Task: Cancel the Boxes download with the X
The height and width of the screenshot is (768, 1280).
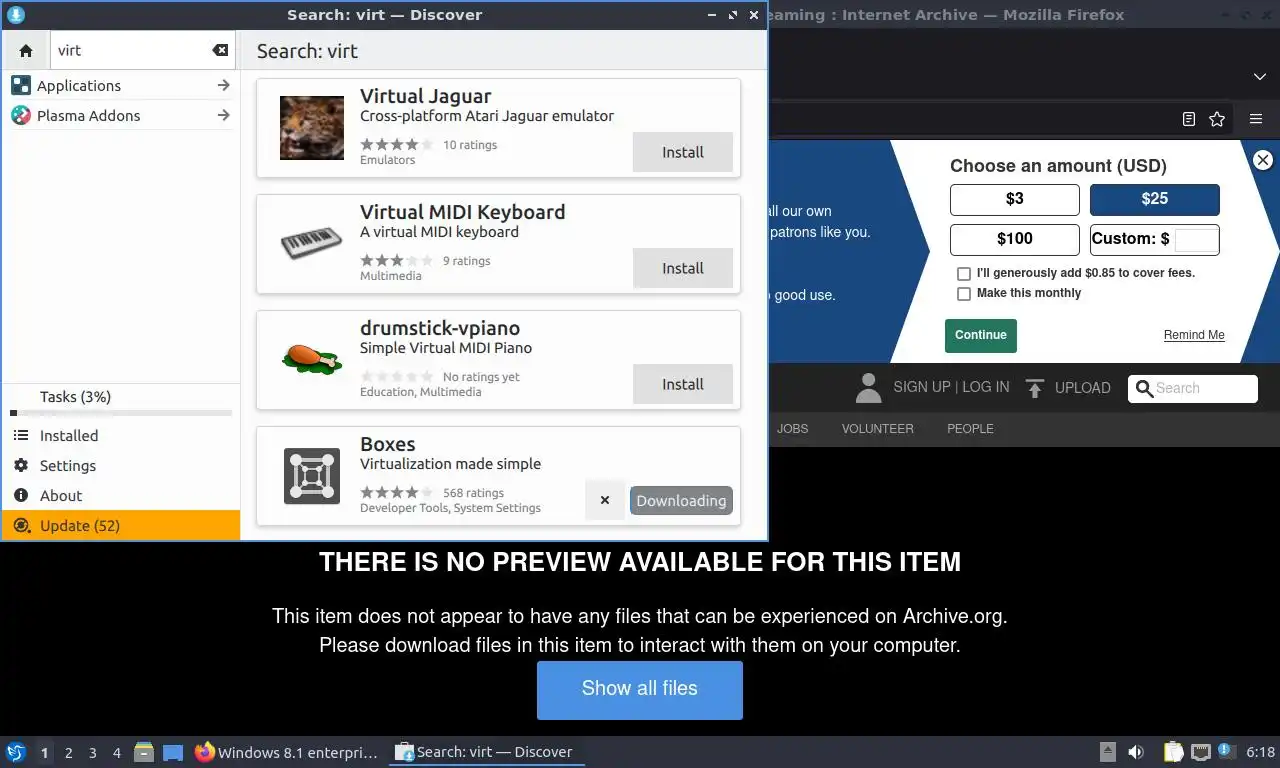Action: click(605, 500)
